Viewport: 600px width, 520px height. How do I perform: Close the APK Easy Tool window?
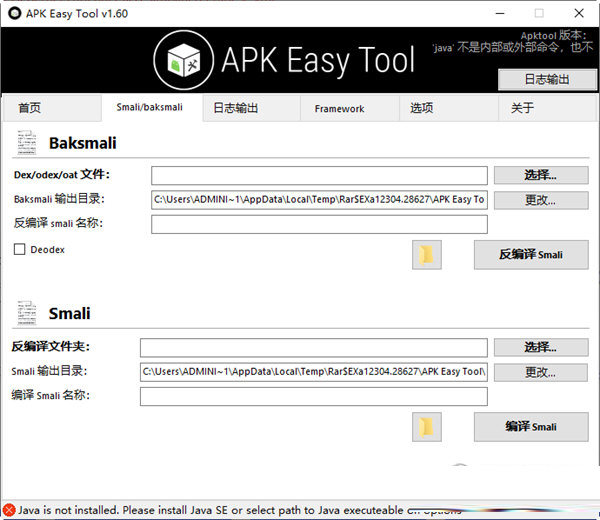pos(579,13)
